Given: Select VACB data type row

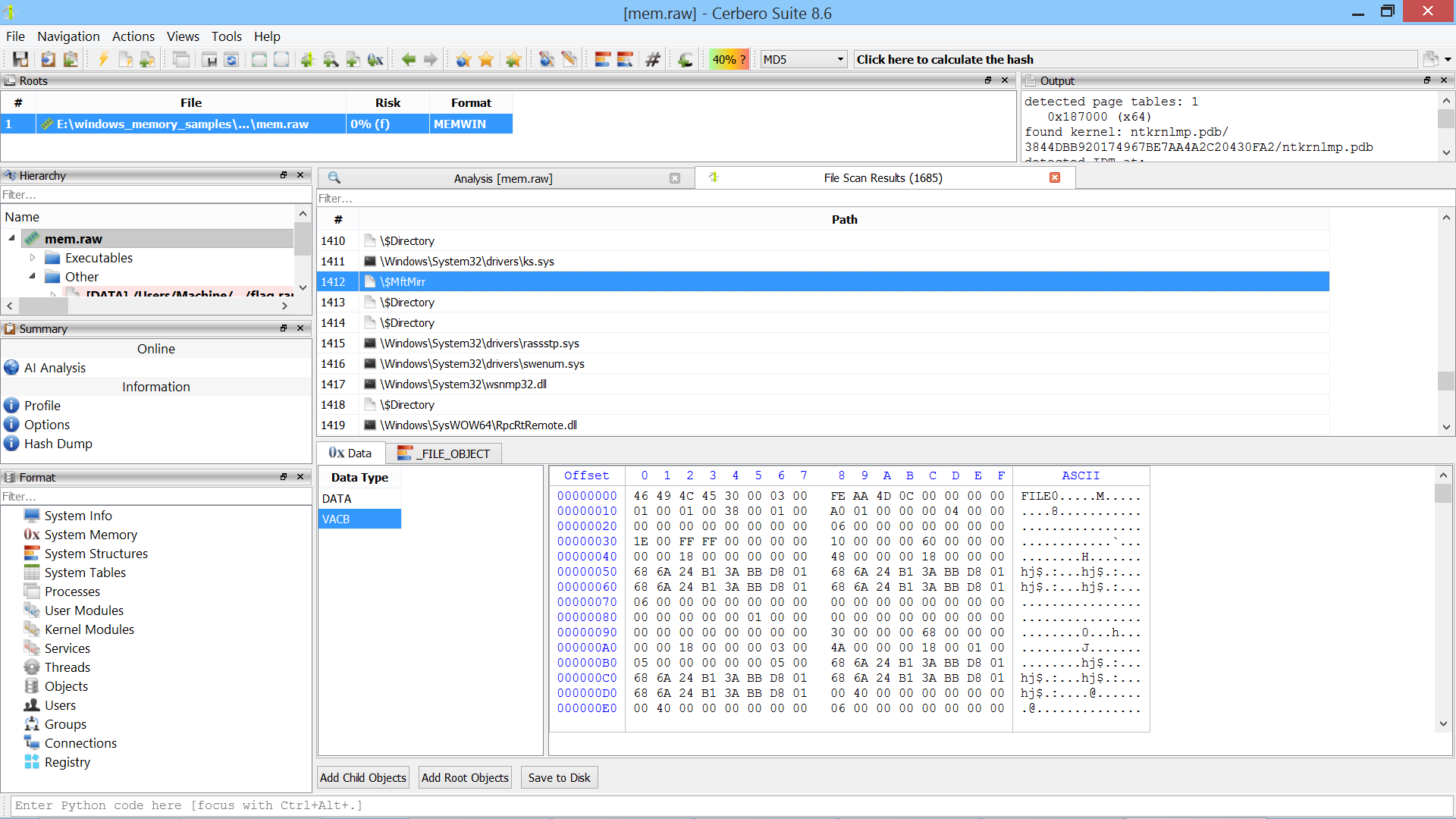Looking at the screenshot, I should tap(359, 519).
